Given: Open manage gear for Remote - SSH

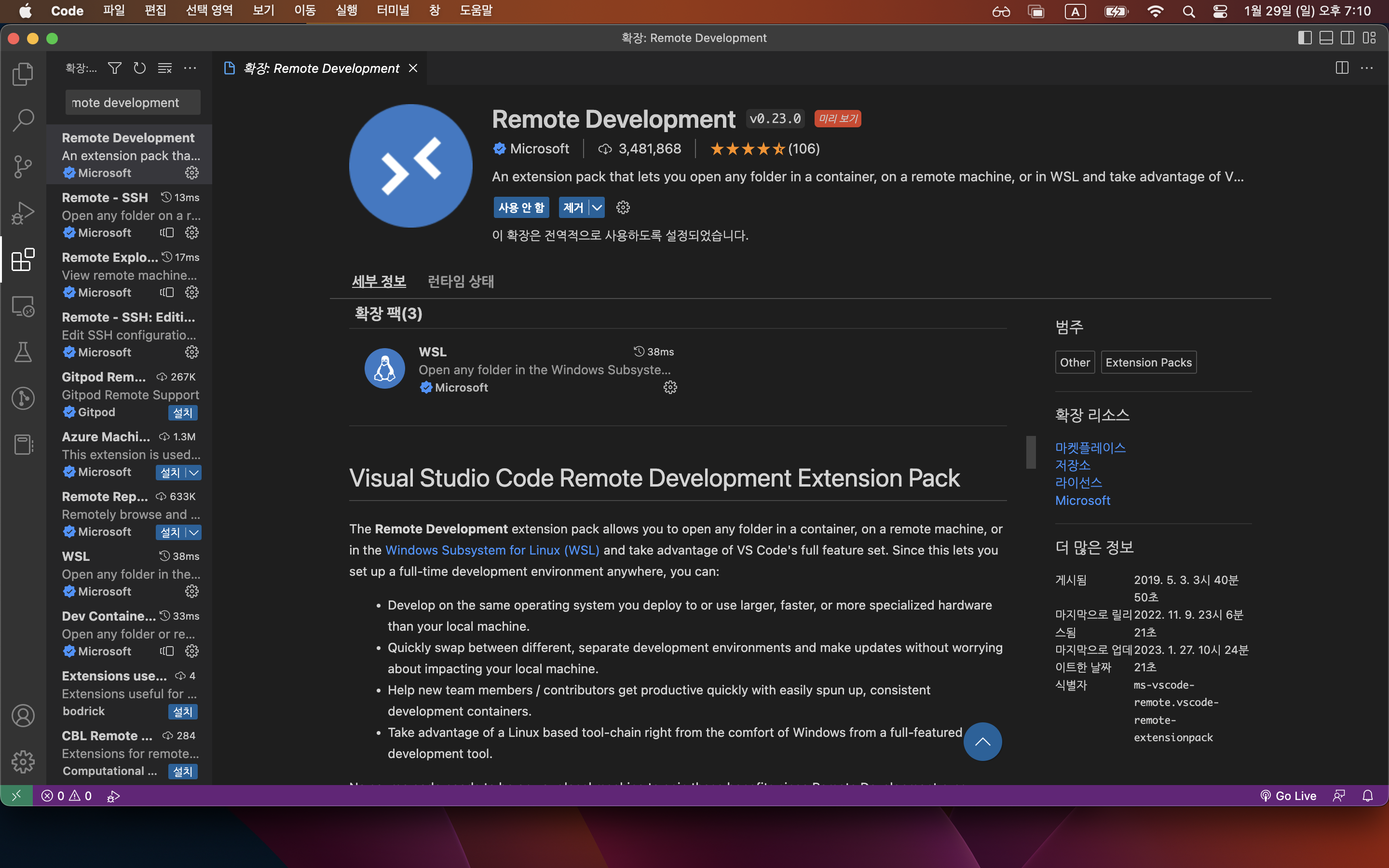Looking at the screenshot, I should 191,232.
